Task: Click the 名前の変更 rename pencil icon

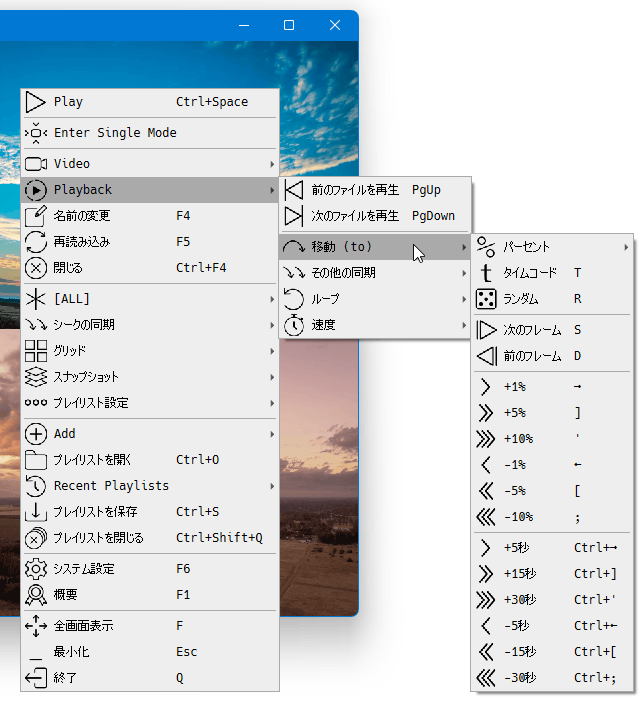Action: coord(35,216)
